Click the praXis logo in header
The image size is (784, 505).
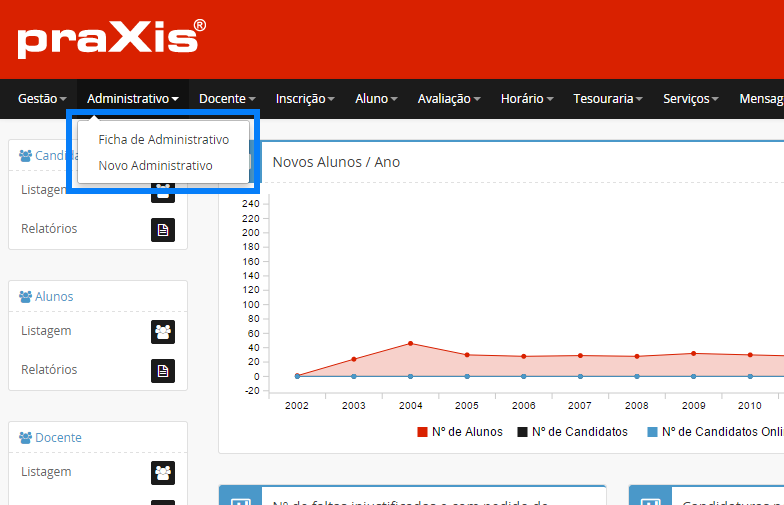click(111, 39)
